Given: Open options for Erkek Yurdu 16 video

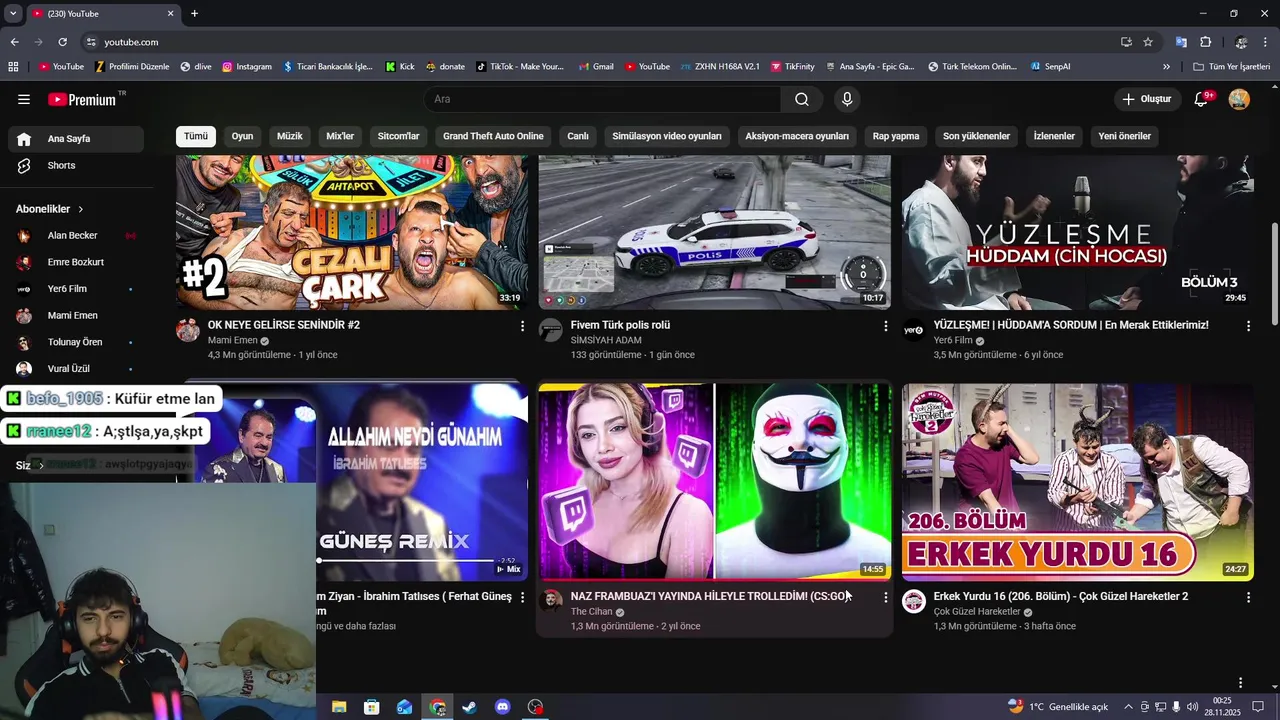Looking at the screenshot, I should [x=1248, y=597].
